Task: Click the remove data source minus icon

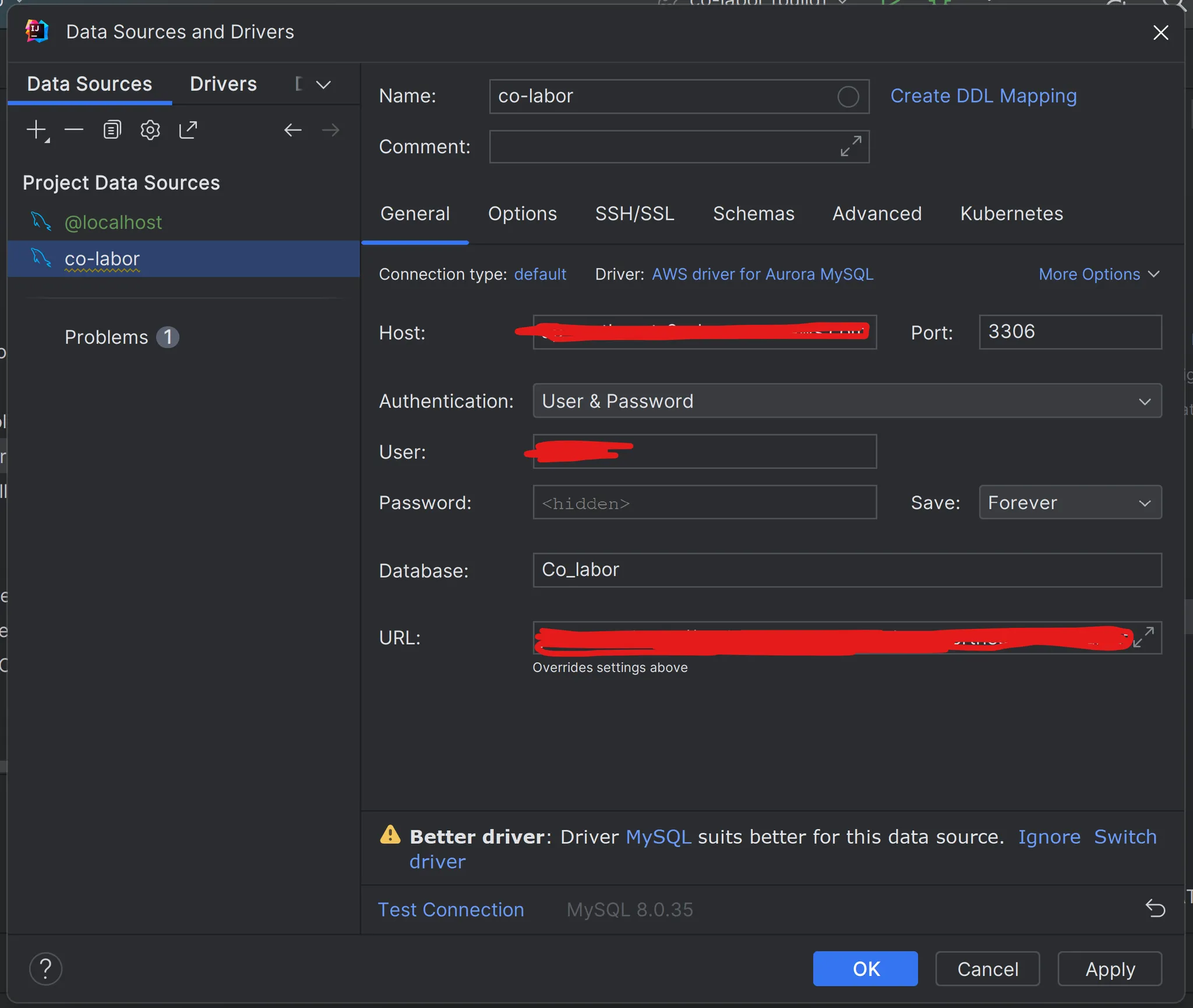Action: [x=74, y=130]
